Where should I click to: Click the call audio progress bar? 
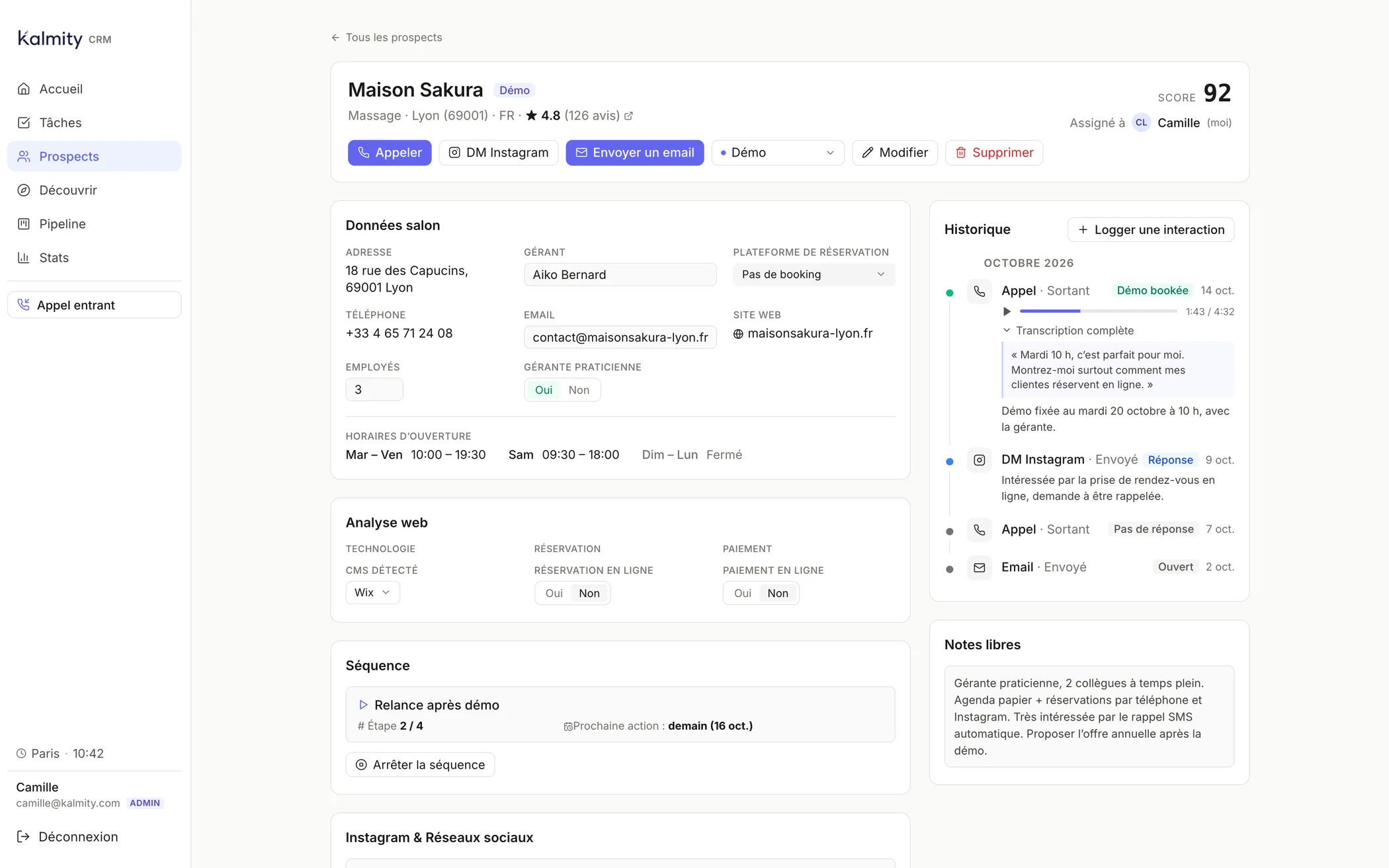pyautogui.click(x=1099, y=311)
